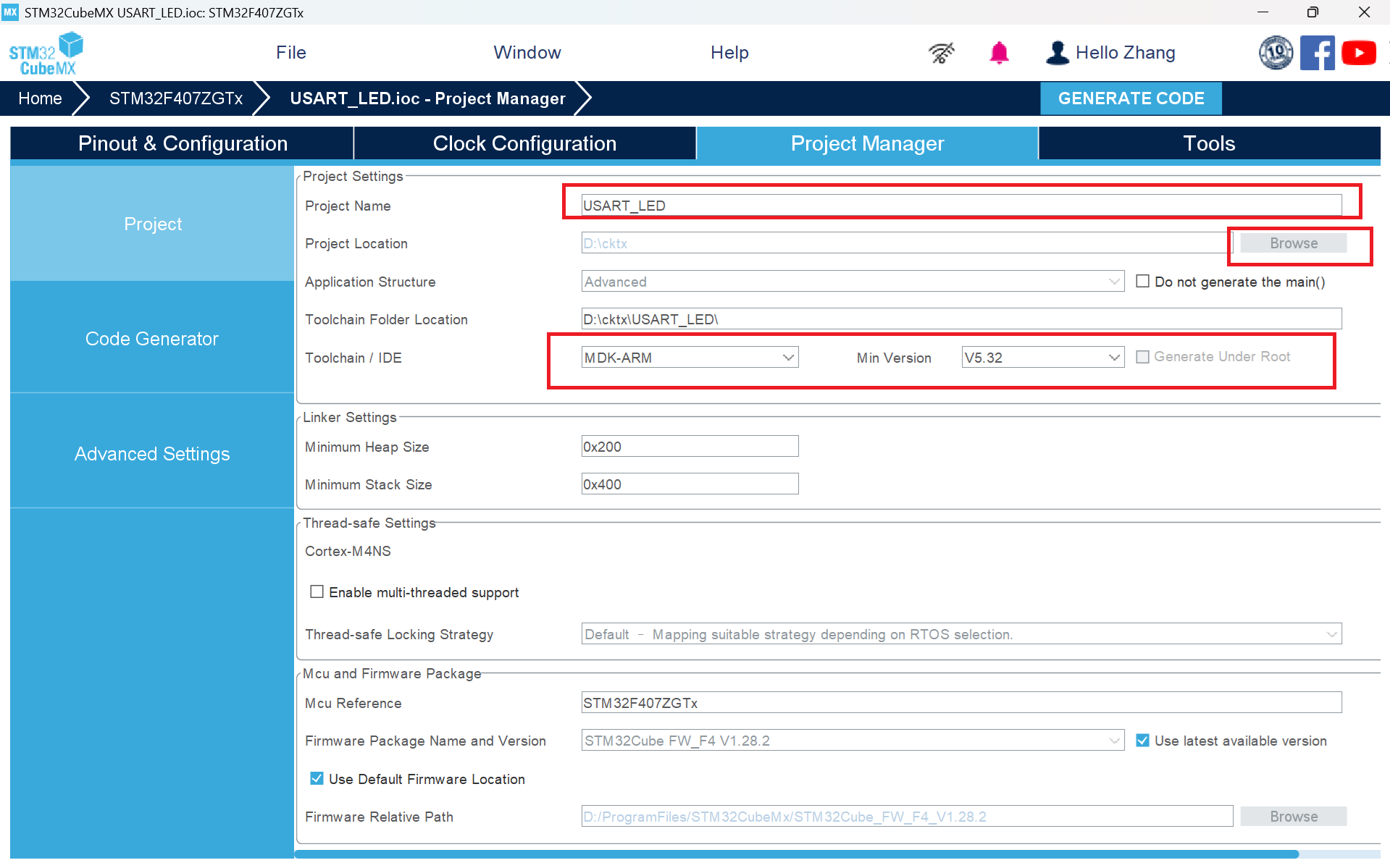Open the File menu

(x=291, y=53)
